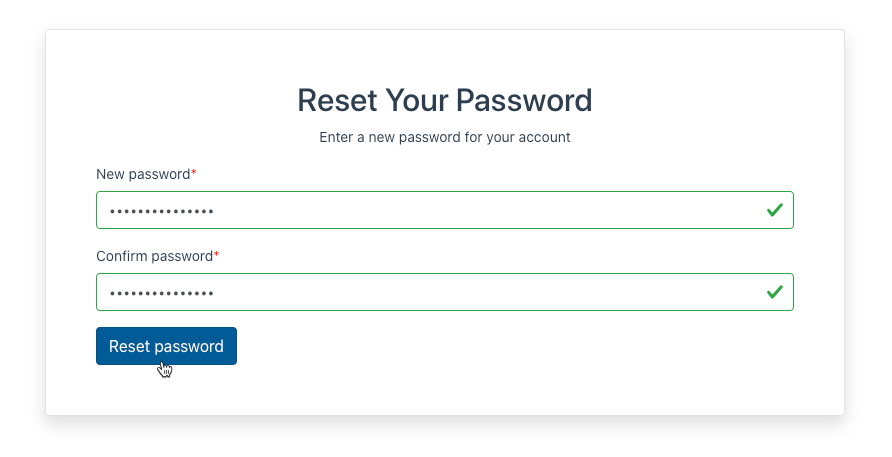Viewport: 892px width, 457px height.
Task: Click the "Reset Your Password" heading
Action: [445, 100]
